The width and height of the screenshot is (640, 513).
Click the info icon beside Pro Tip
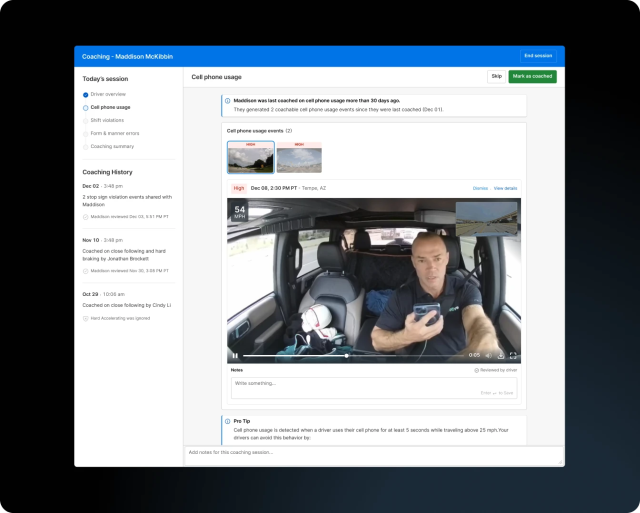pos(227,421)
